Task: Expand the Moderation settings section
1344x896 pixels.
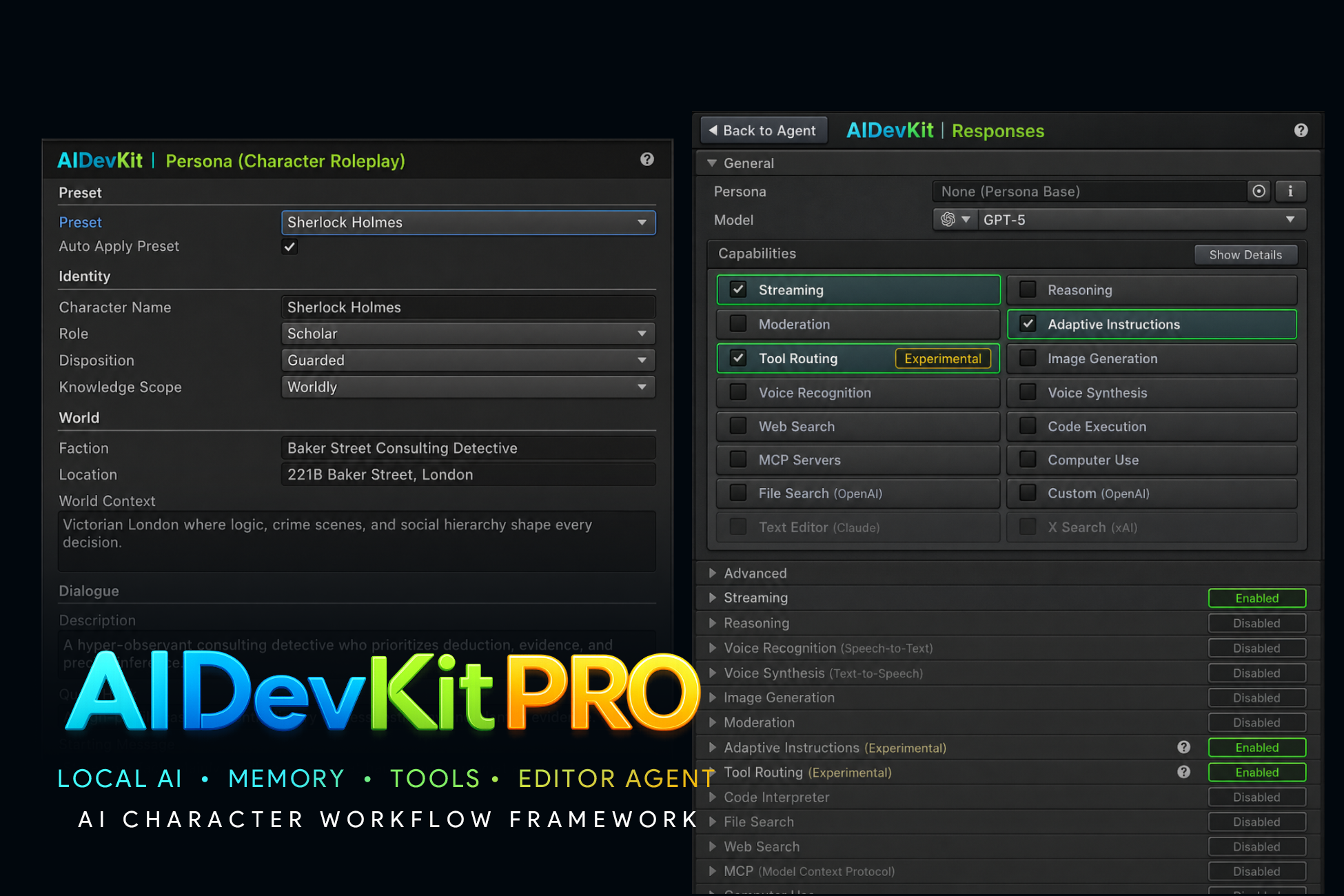Action: coord(713,722)
